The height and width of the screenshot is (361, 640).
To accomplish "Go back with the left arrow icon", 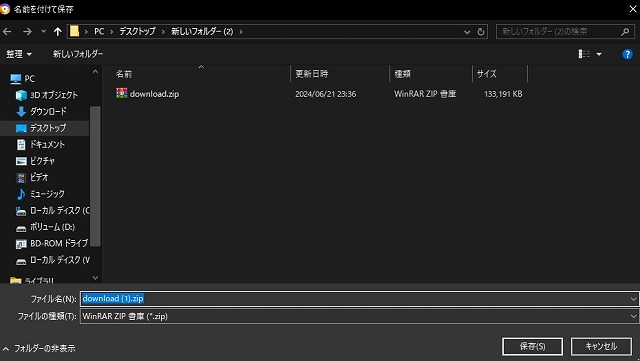I will coord(7,31).
